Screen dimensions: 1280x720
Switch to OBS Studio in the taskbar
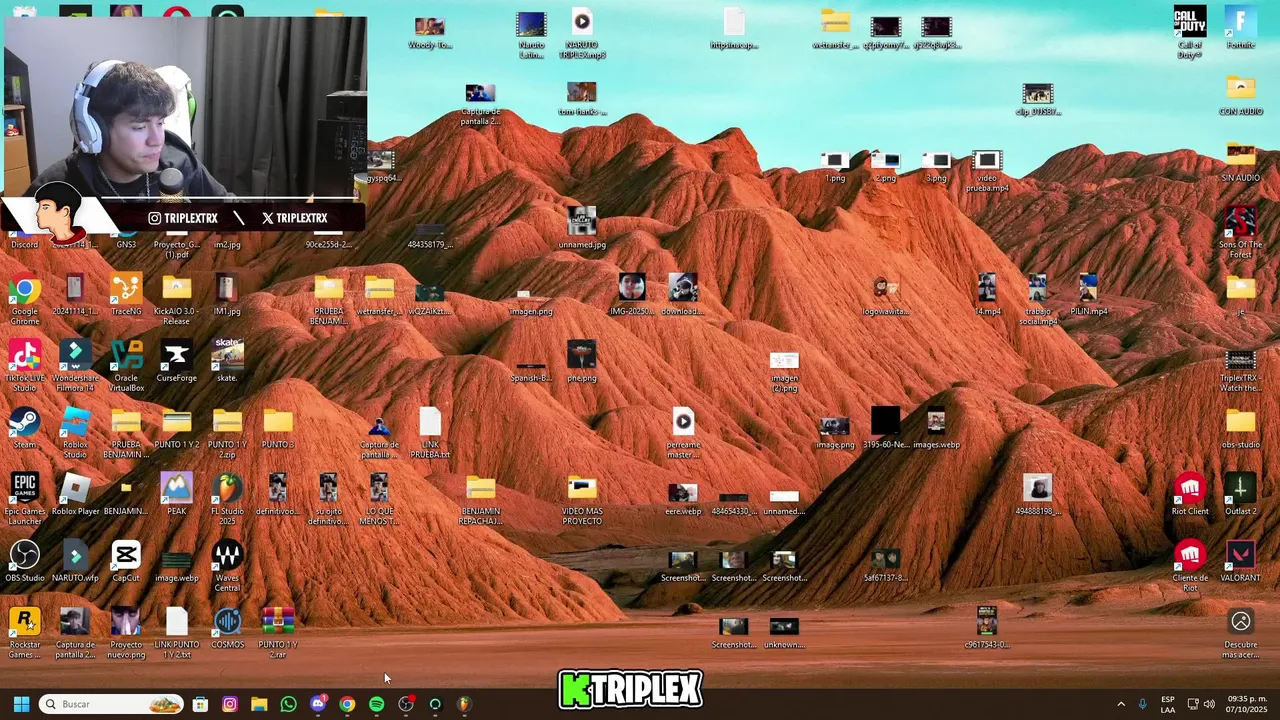pos(406,704)
